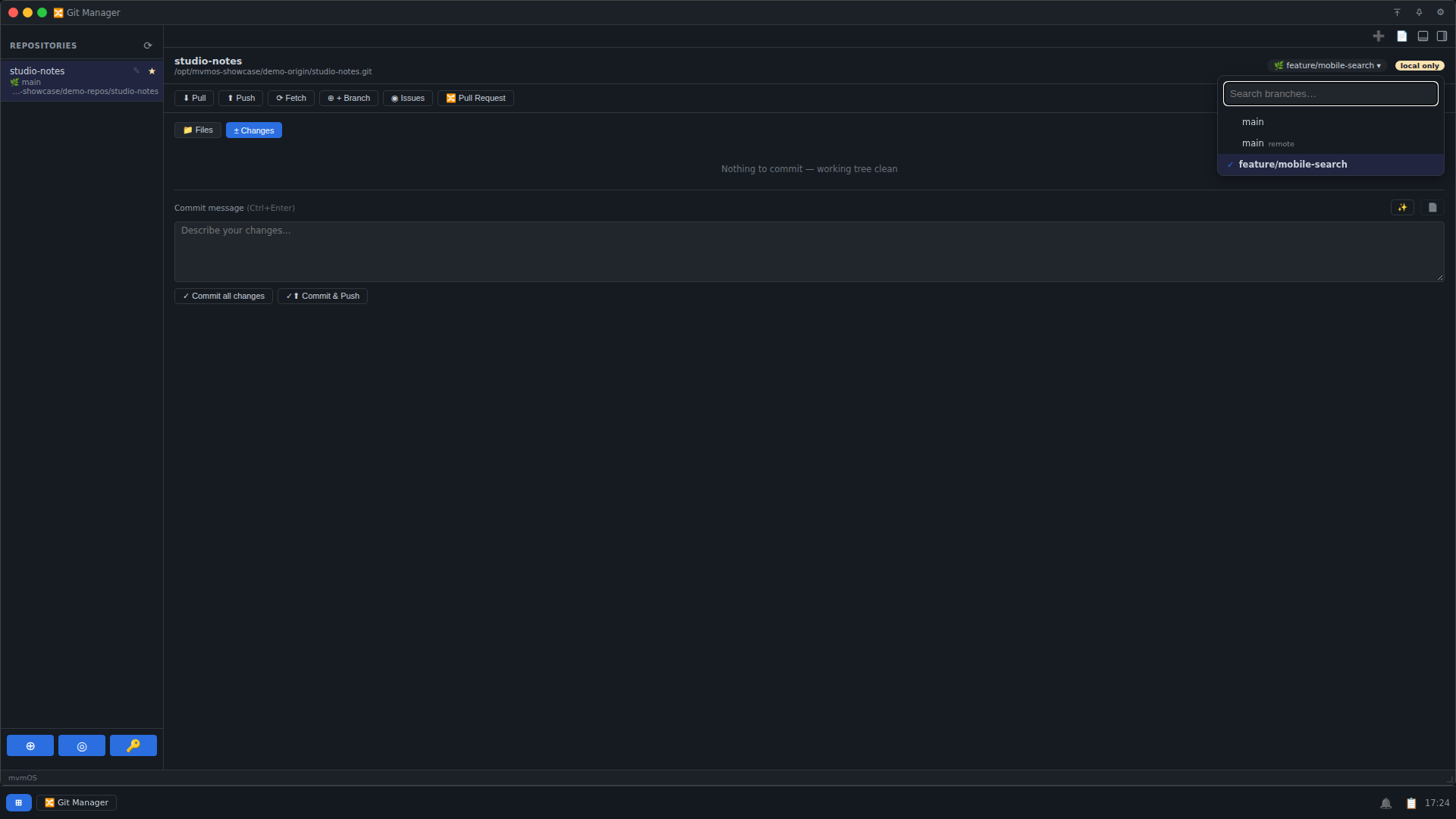Open the Issues view
This screenshot has width=1456, height=819.
click(x=408, y=98)
